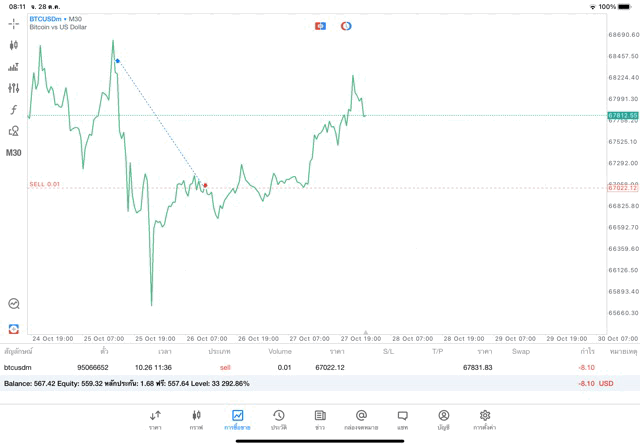
Task: Open the objects shapes tool
Action: tap(14, 131)
